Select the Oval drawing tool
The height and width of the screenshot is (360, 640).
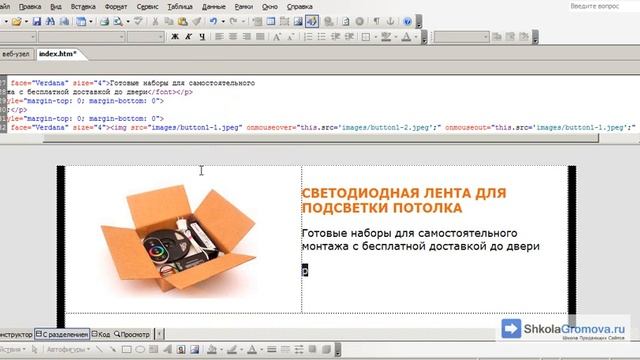pos(140,350)
